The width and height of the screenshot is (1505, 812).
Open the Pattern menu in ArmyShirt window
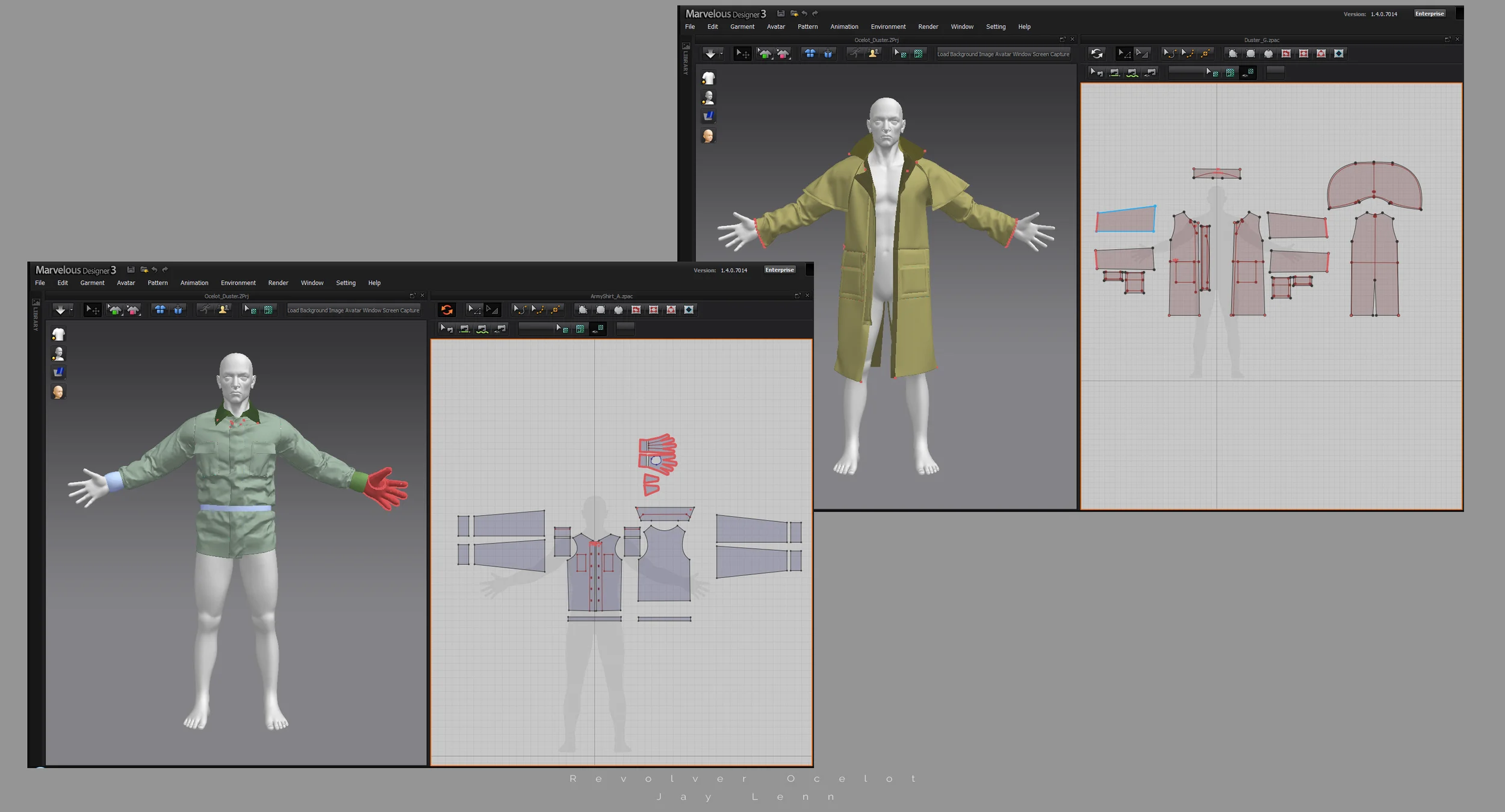click(158, 283)
